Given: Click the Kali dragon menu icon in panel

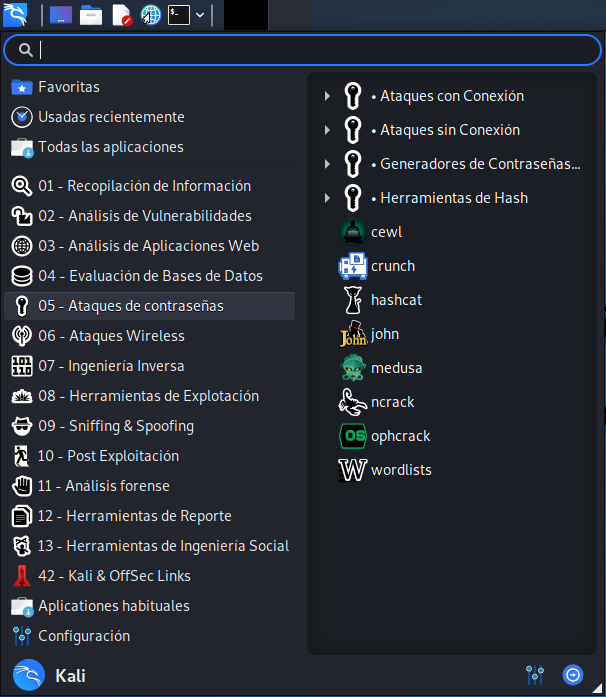Looking at the screenshot, I should point(15,15).
